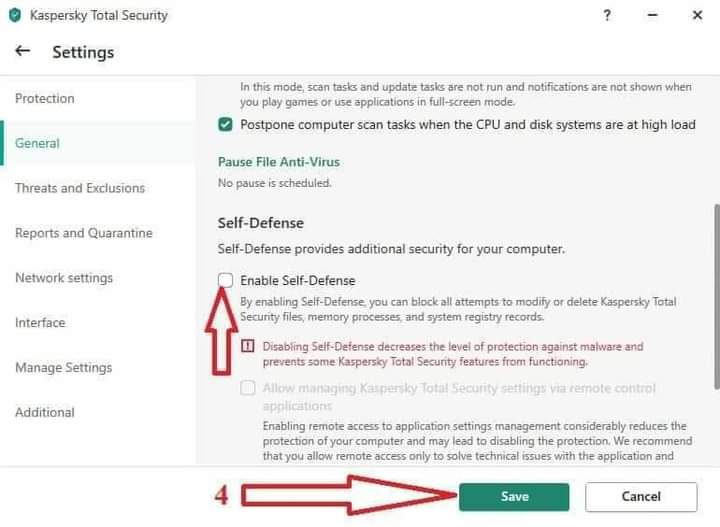Viewport: 720px width, 527px height.
Task: Click the Kaspersky Total Security title text
Action: click(99, 15)
